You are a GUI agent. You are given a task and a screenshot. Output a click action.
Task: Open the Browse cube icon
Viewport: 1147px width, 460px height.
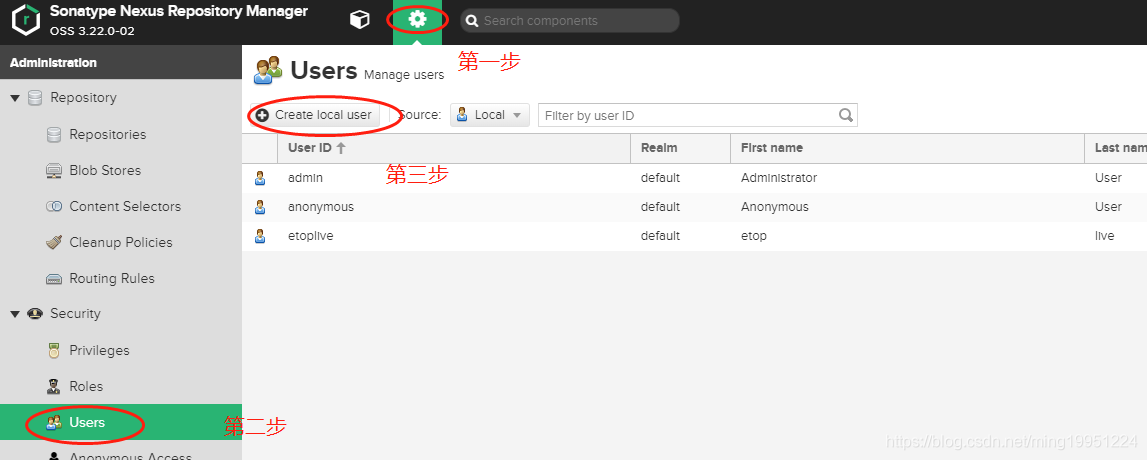pyautogui.click(x=359, y=20)
